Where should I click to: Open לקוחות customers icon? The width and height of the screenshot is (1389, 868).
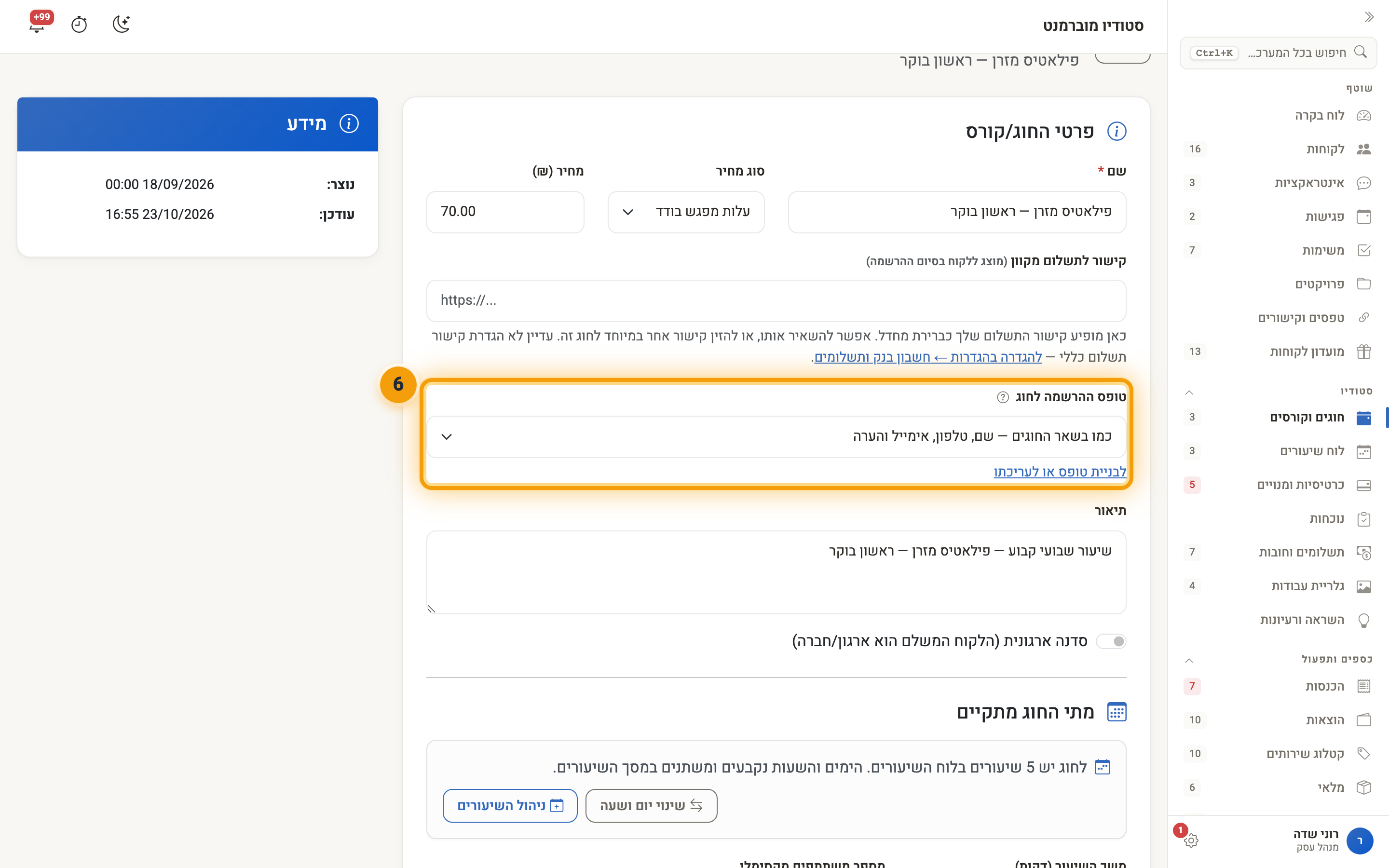click(x=1364, y=149)
